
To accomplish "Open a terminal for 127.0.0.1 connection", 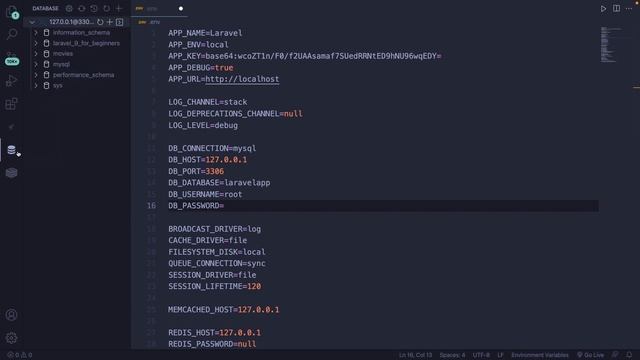I will point(120,22).
